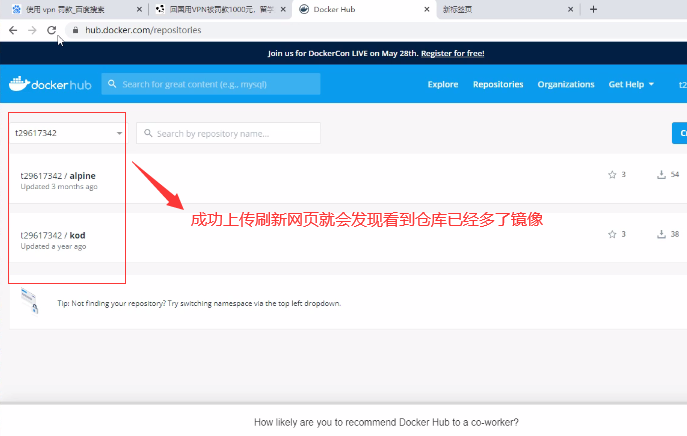Click the download icon on the kod row
Screen dimensions: 687x436
click(x=661, y=234)
